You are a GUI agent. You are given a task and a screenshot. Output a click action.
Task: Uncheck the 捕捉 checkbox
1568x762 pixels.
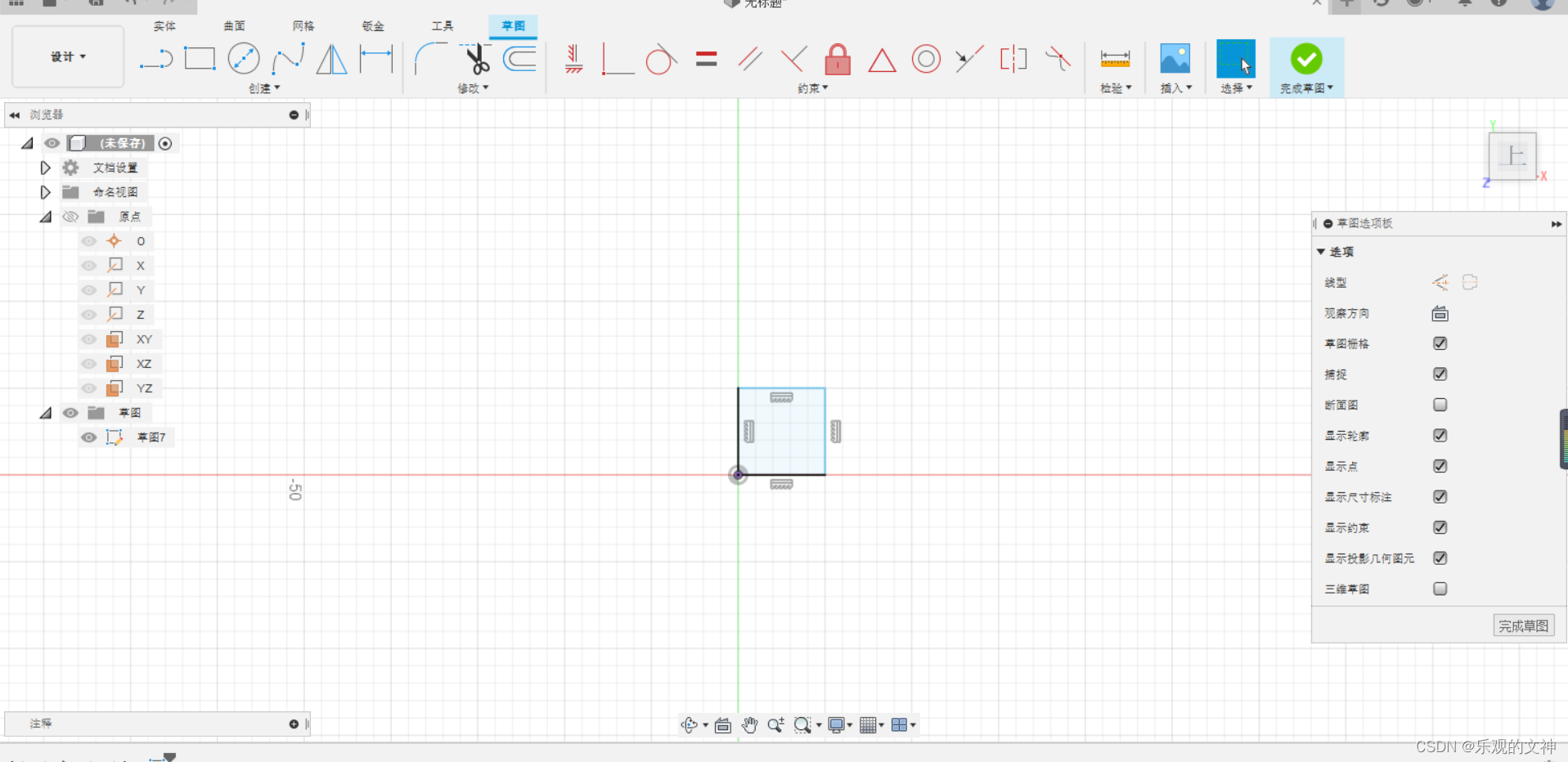1440,374
